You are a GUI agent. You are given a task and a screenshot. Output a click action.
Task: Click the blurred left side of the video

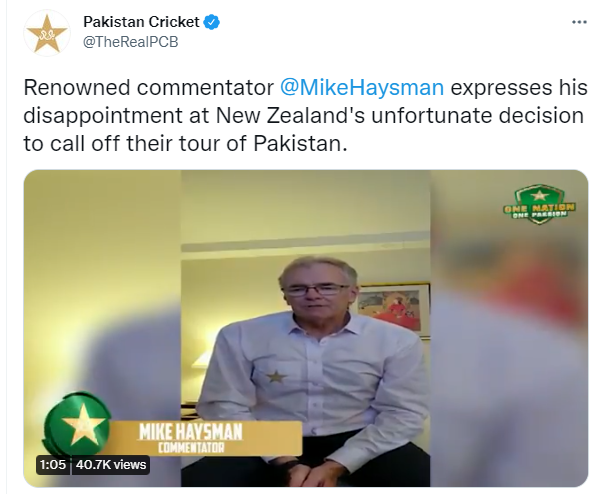102,328
